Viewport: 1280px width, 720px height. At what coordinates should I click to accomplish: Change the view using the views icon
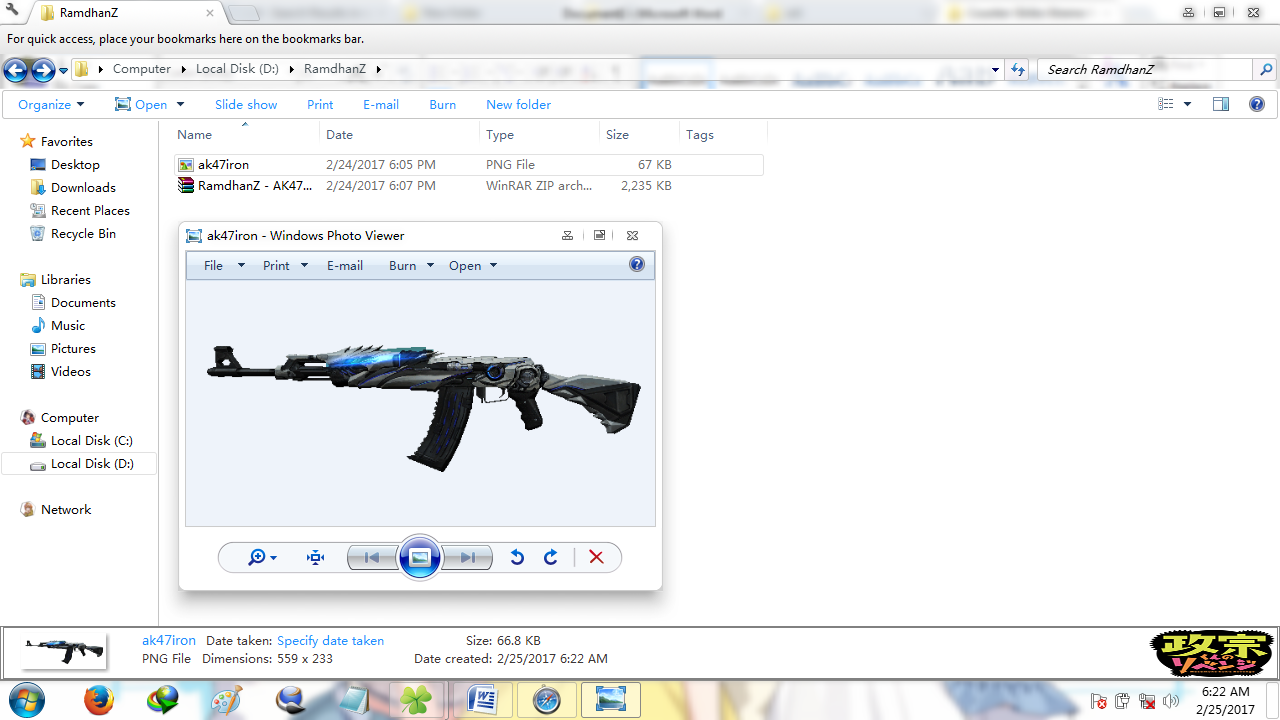click(1166, 104)
